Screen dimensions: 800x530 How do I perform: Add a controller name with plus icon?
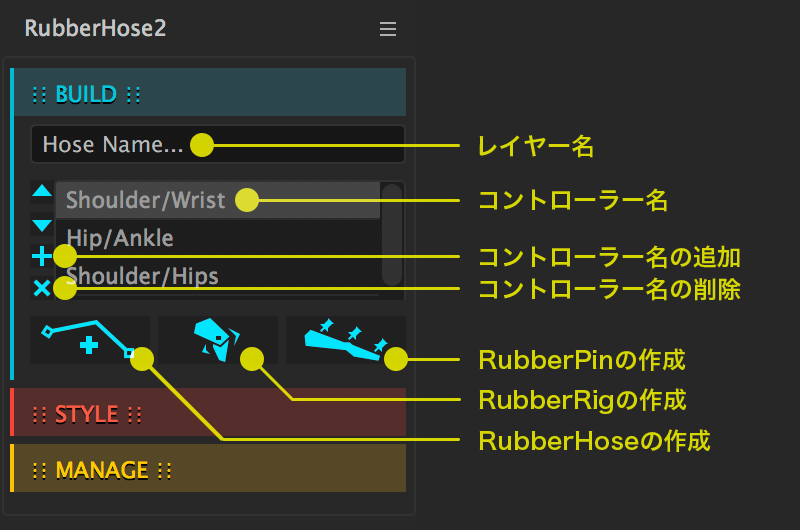pos(41,257)
